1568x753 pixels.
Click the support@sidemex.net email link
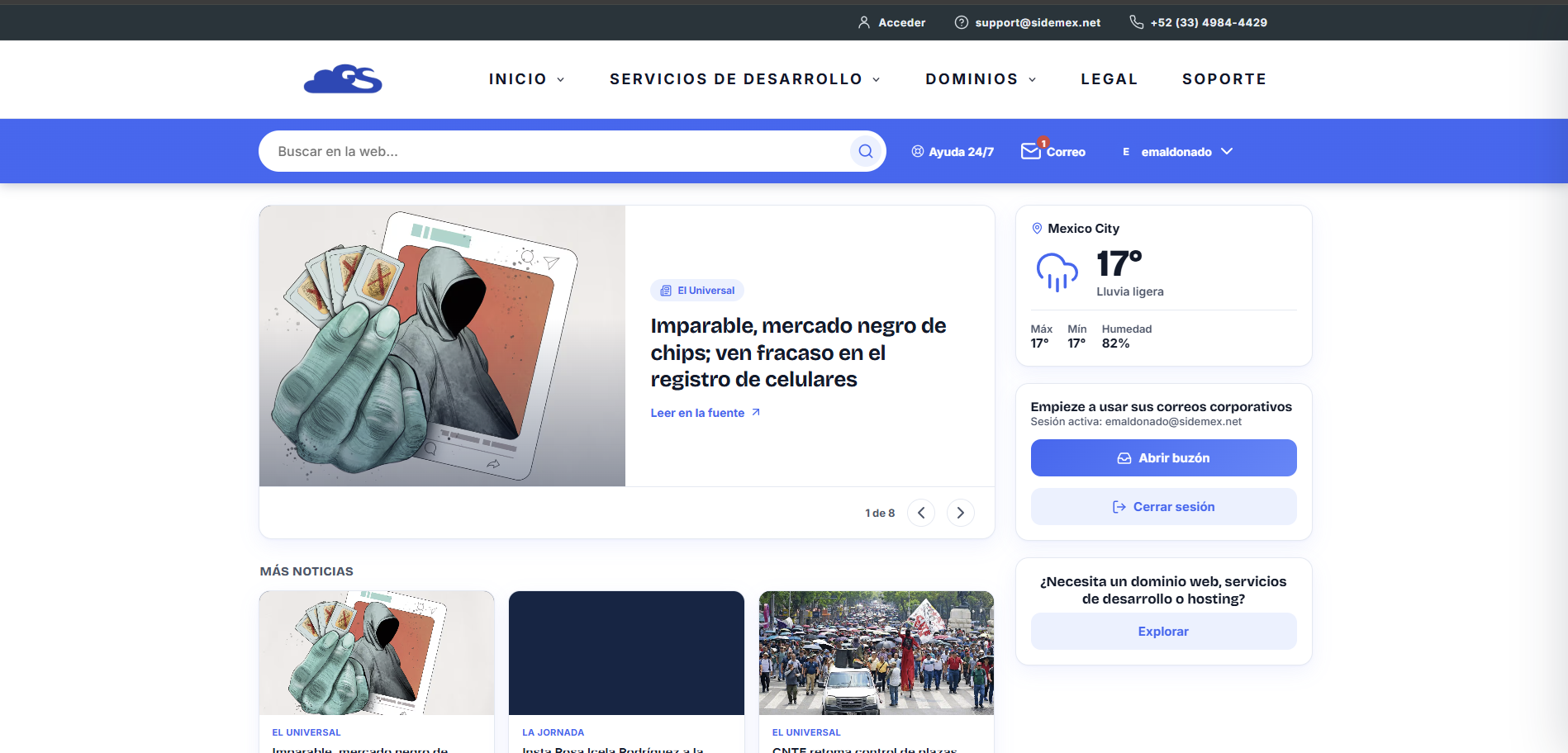point(1038,22)
